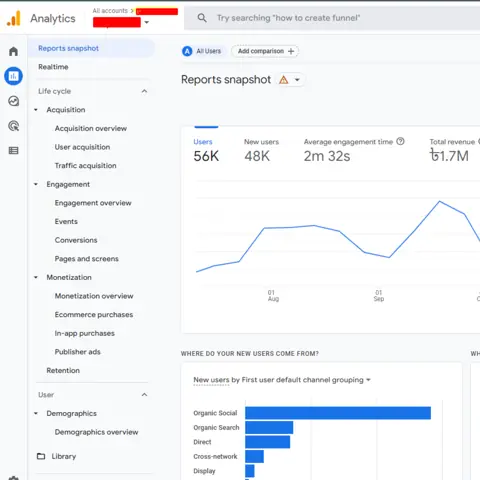480x480 pixels.
Task: Click the 01 Sep axis label
Action: (379, 296)
